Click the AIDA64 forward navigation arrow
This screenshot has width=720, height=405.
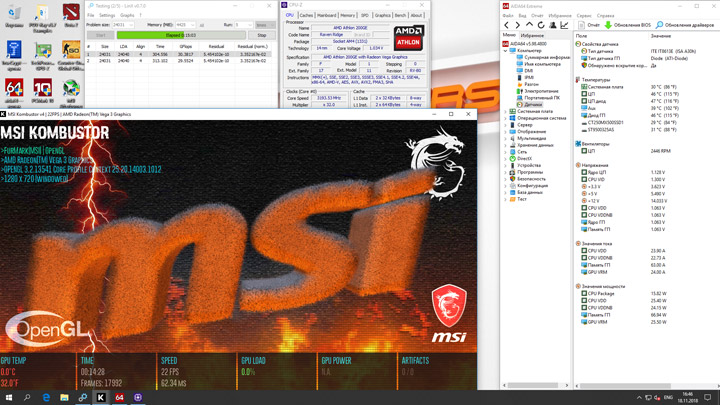(x=518, y=25)
